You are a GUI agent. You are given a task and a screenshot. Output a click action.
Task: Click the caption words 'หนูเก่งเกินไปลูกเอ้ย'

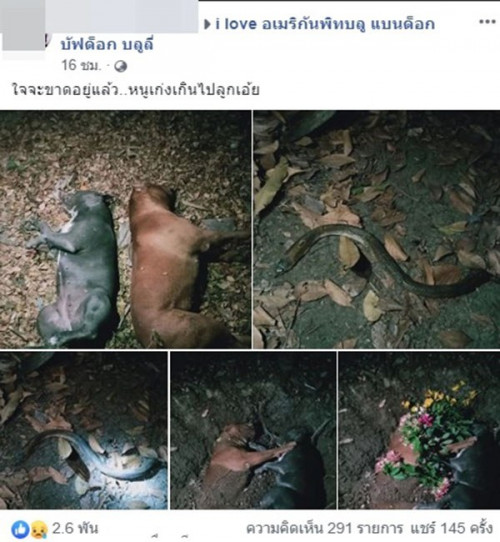[194, 90]
